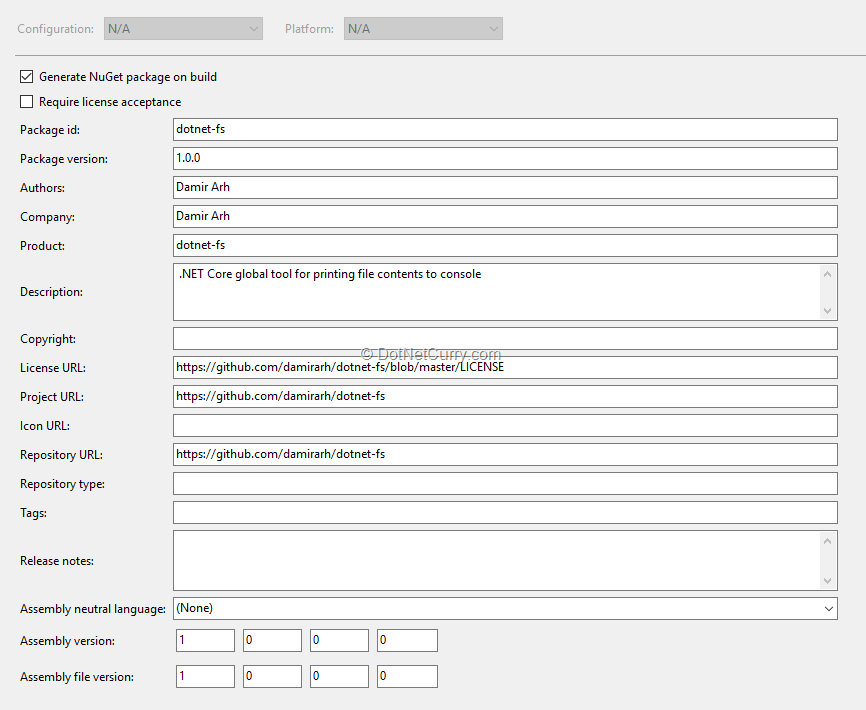Click Assembly file version build field
This screenshot has height=710, width=866.
339,676
